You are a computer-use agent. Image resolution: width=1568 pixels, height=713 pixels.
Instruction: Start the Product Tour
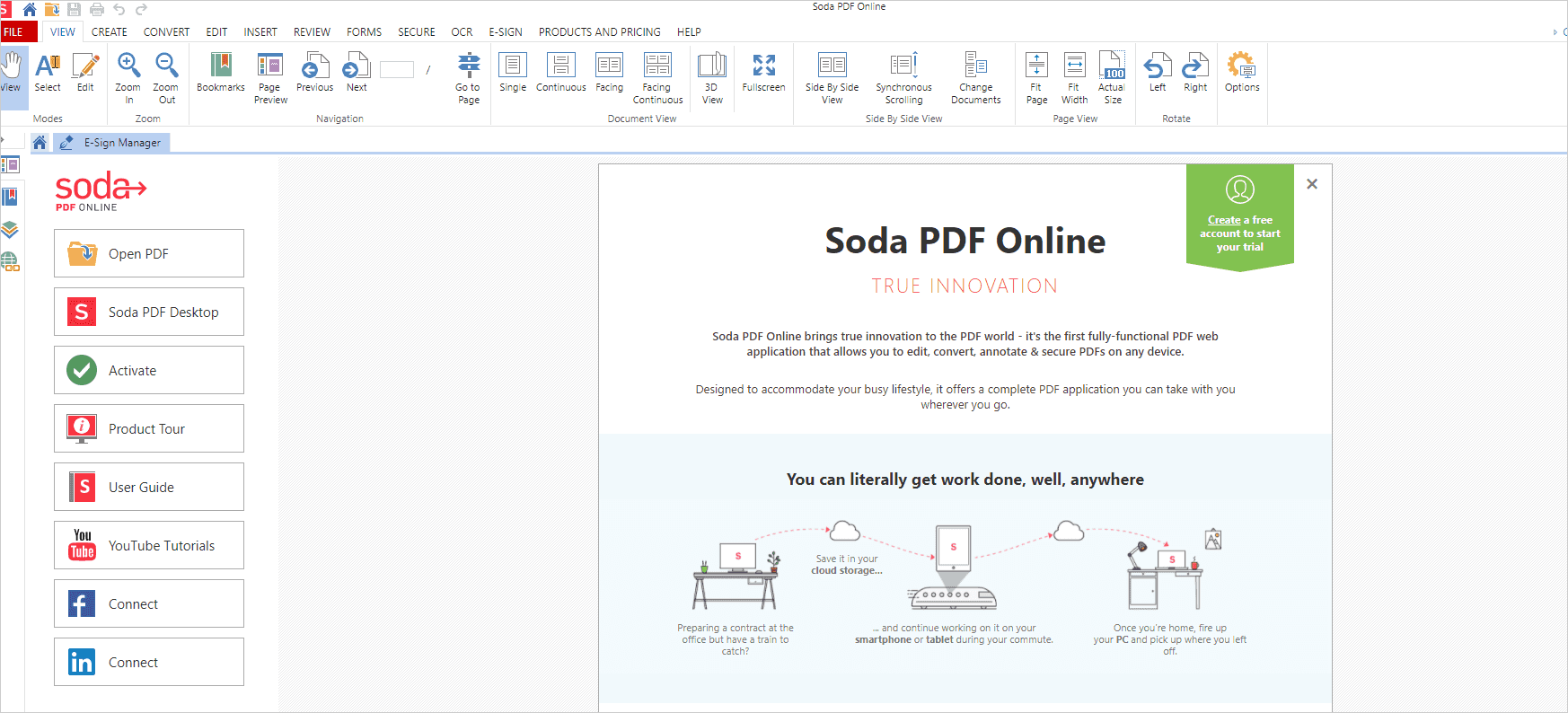(149, 428)
